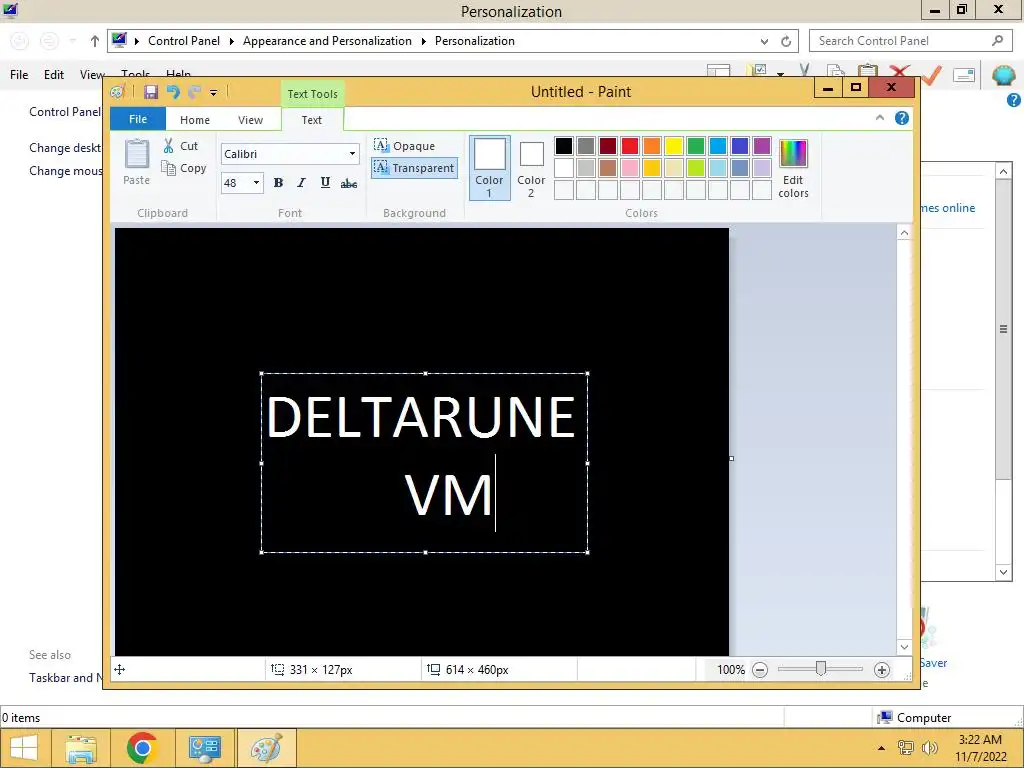
Task: Open Paint Help question mark icon
Action: (902, 118)
